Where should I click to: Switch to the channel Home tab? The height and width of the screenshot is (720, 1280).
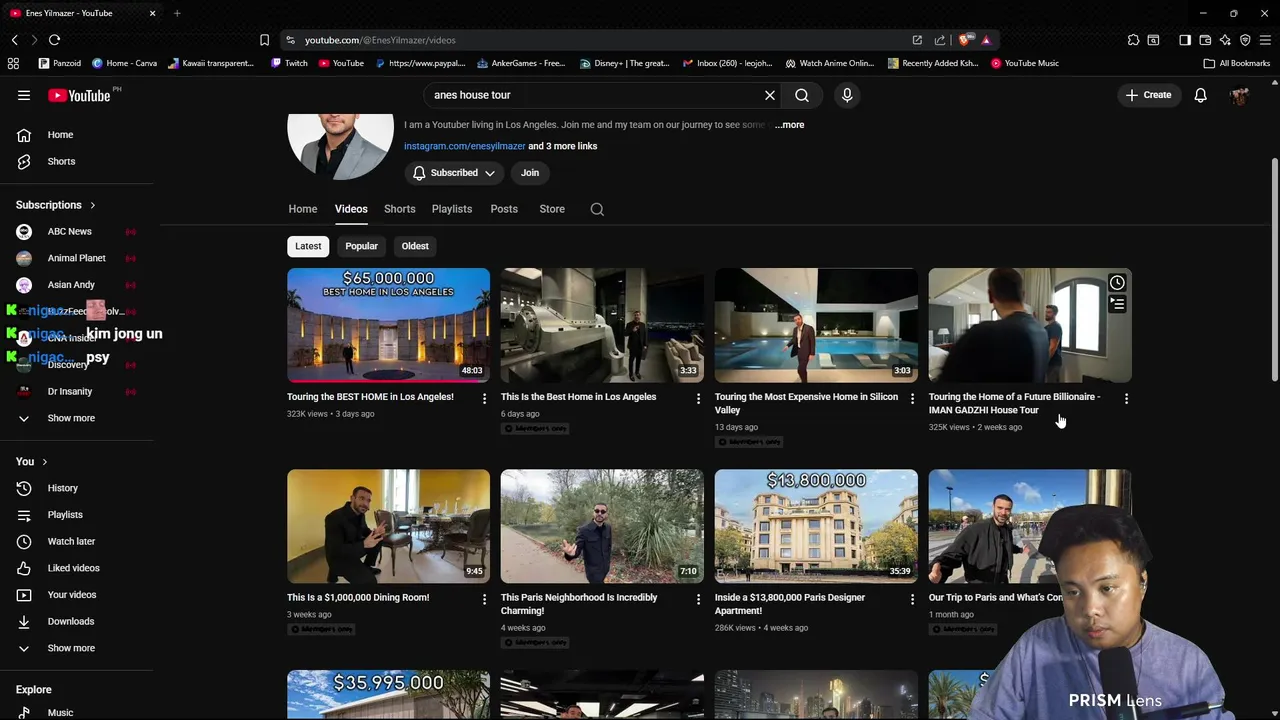(303, 209)
